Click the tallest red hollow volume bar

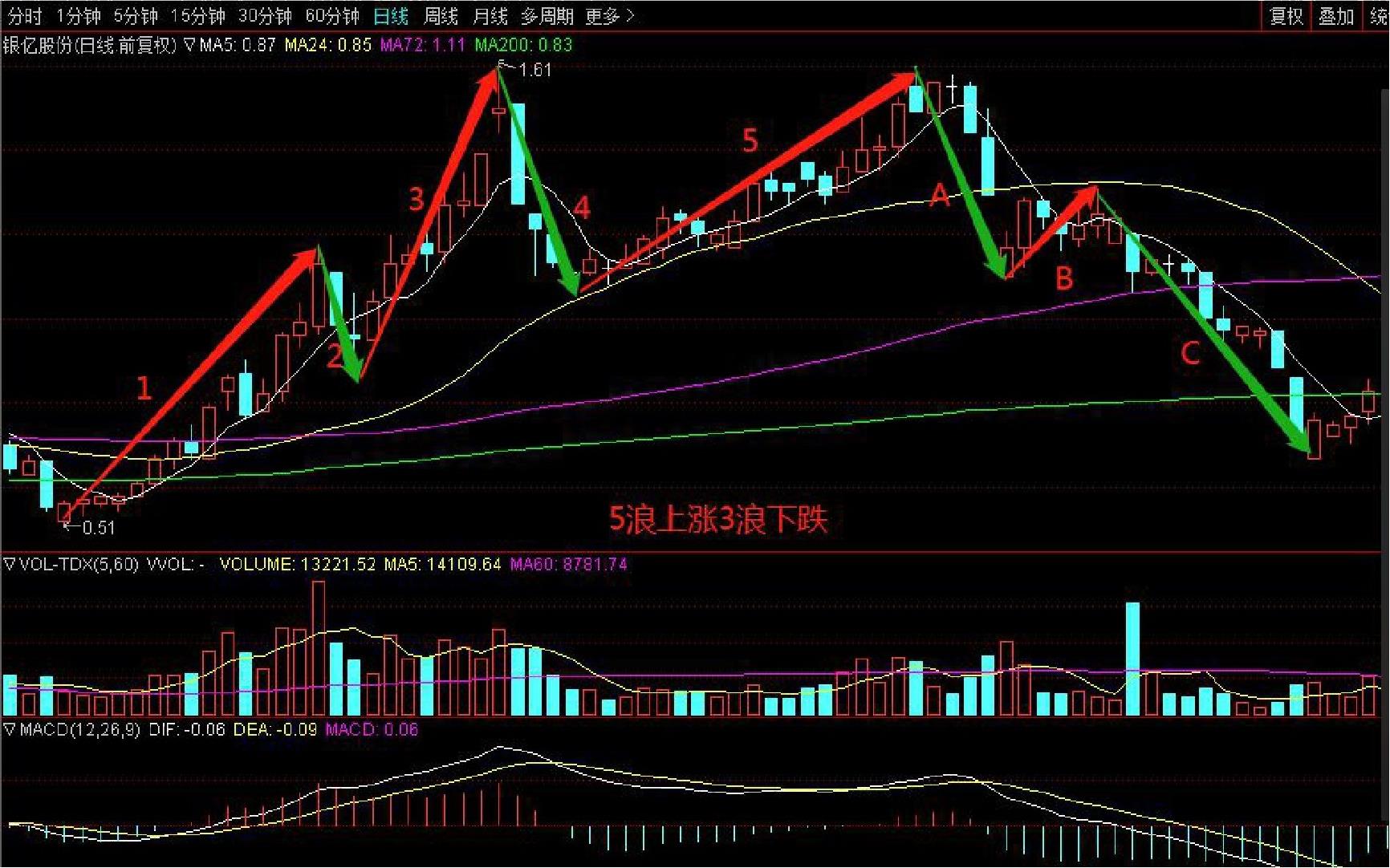pos(318,648)
